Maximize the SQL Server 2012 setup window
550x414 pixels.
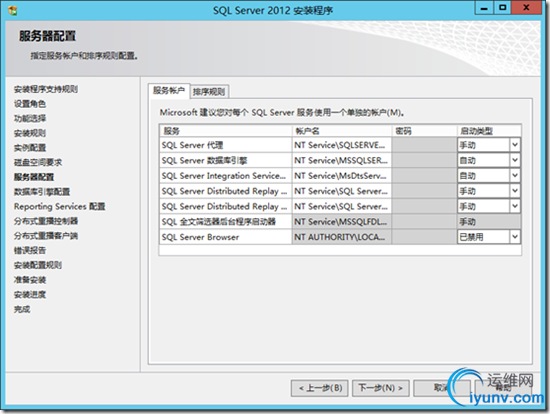(x=503, y=8)
